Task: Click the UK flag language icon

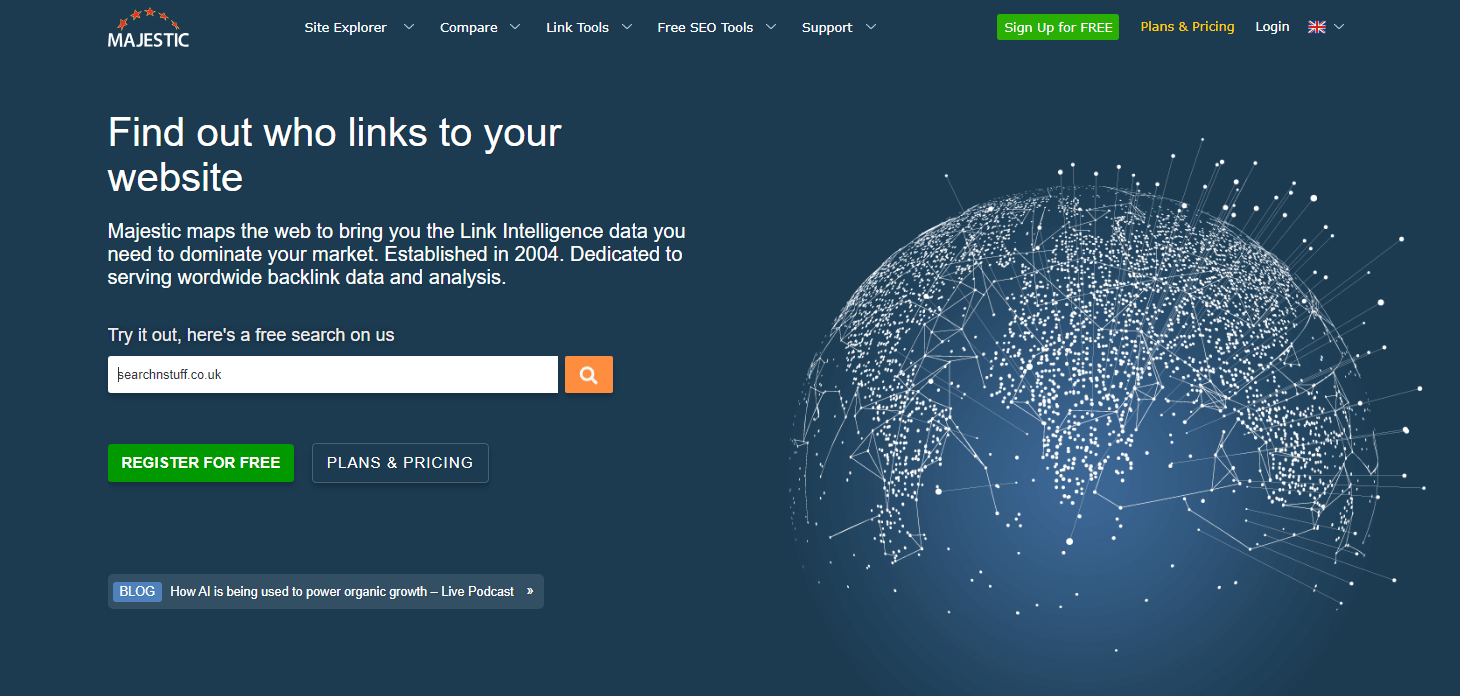Action: [x=1317, y=27]
